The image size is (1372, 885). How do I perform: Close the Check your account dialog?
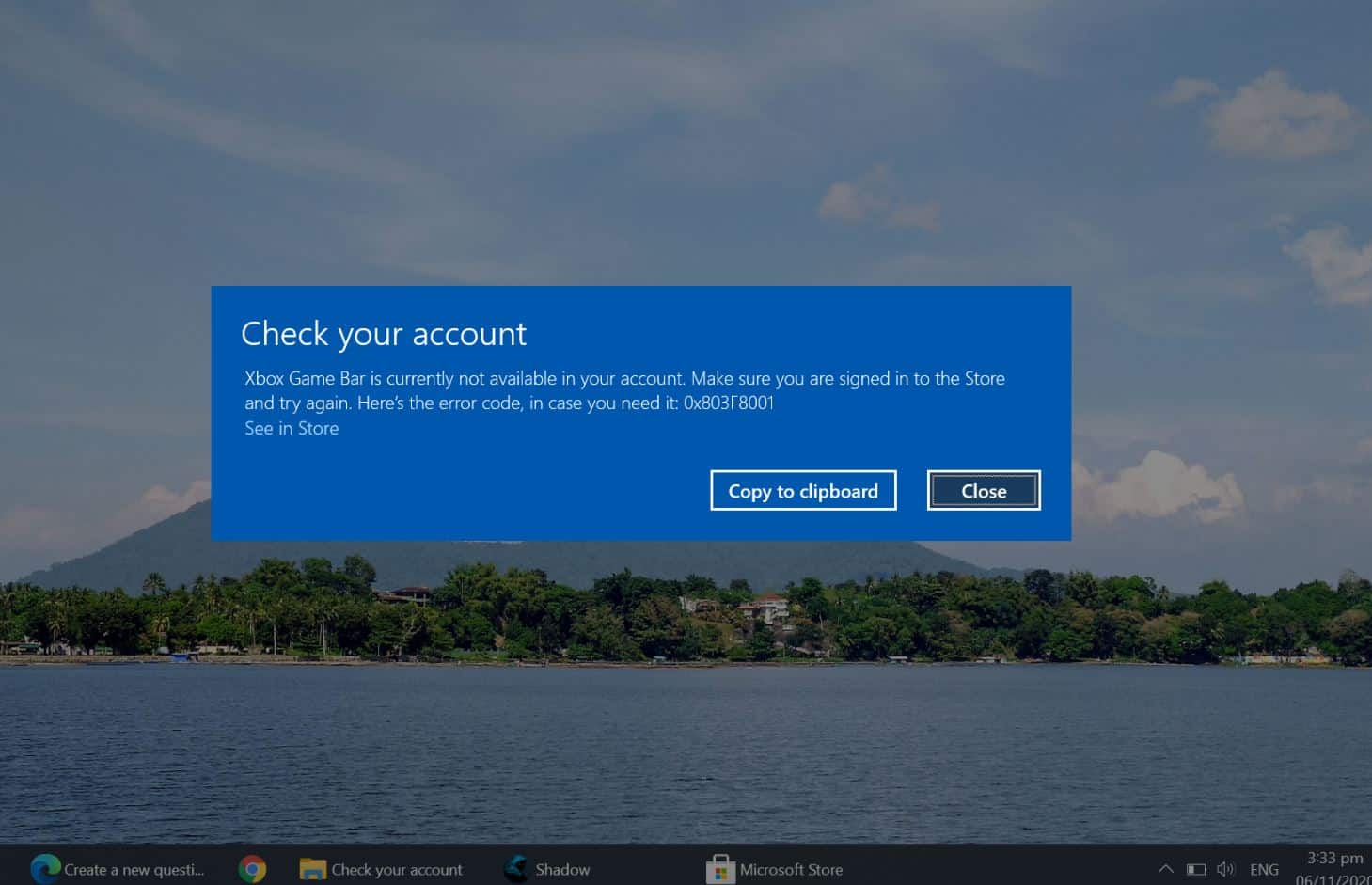[984, 491]
